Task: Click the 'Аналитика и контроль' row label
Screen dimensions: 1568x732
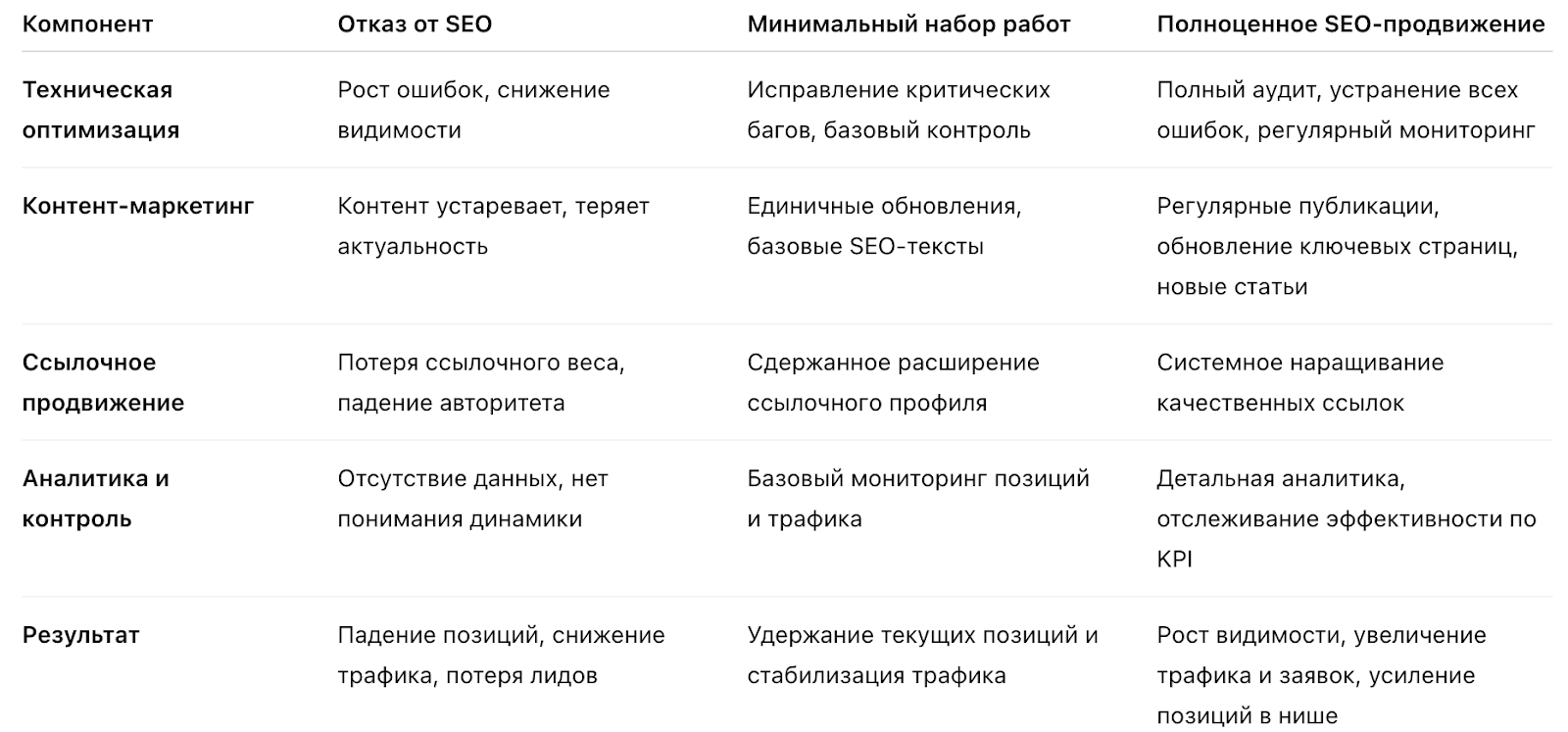Action: coord(96,499)
